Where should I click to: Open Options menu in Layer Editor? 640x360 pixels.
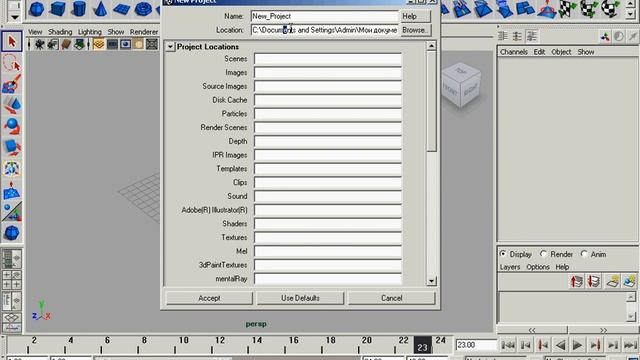tap(538, 267)
